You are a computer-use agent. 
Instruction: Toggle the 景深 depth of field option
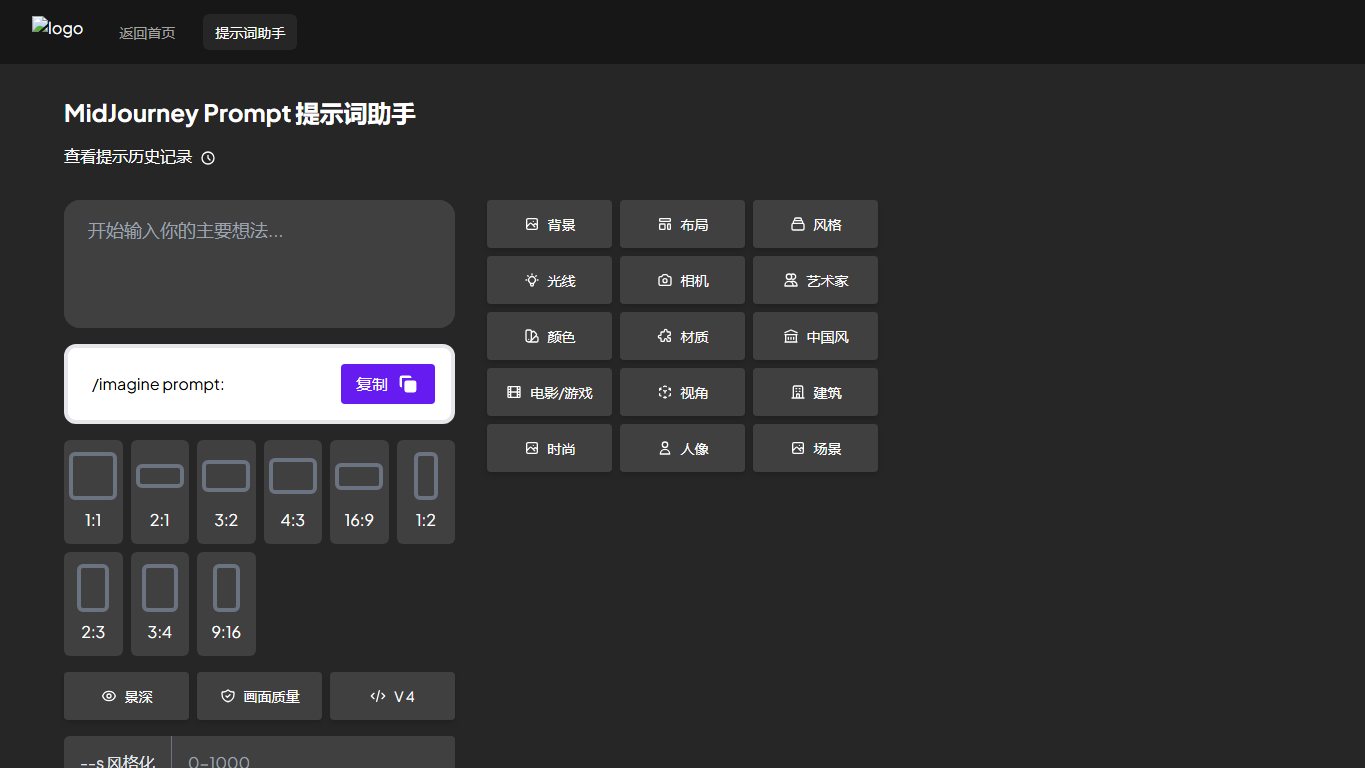click(x=126, y=696)
